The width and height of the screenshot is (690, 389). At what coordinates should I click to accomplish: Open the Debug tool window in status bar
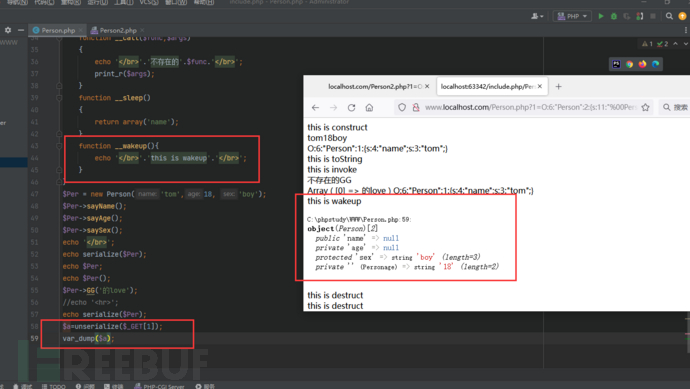22,386
